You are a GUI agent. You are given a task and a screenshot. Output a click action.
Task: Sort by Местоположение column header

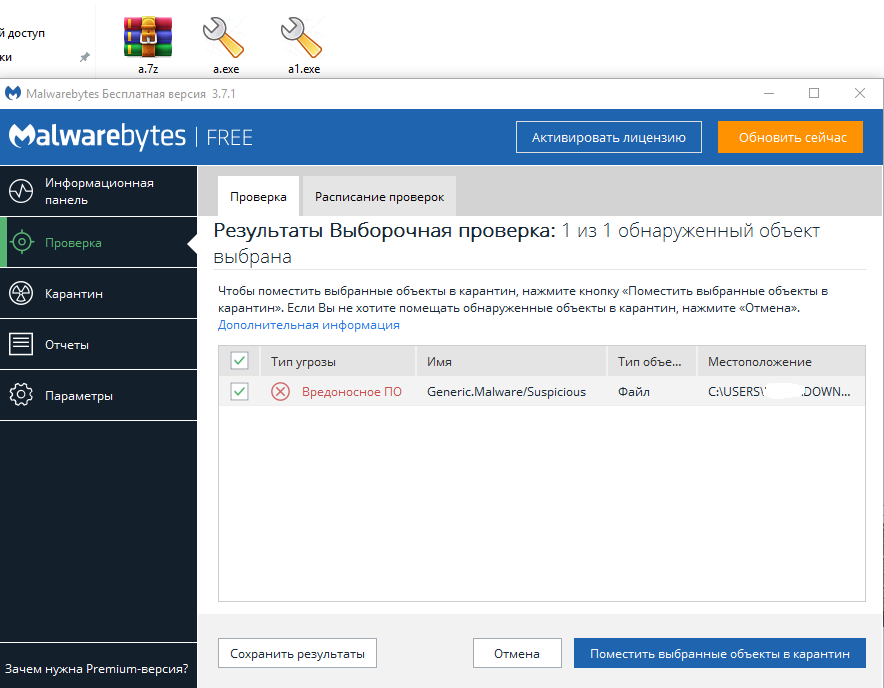click(781, 361)
